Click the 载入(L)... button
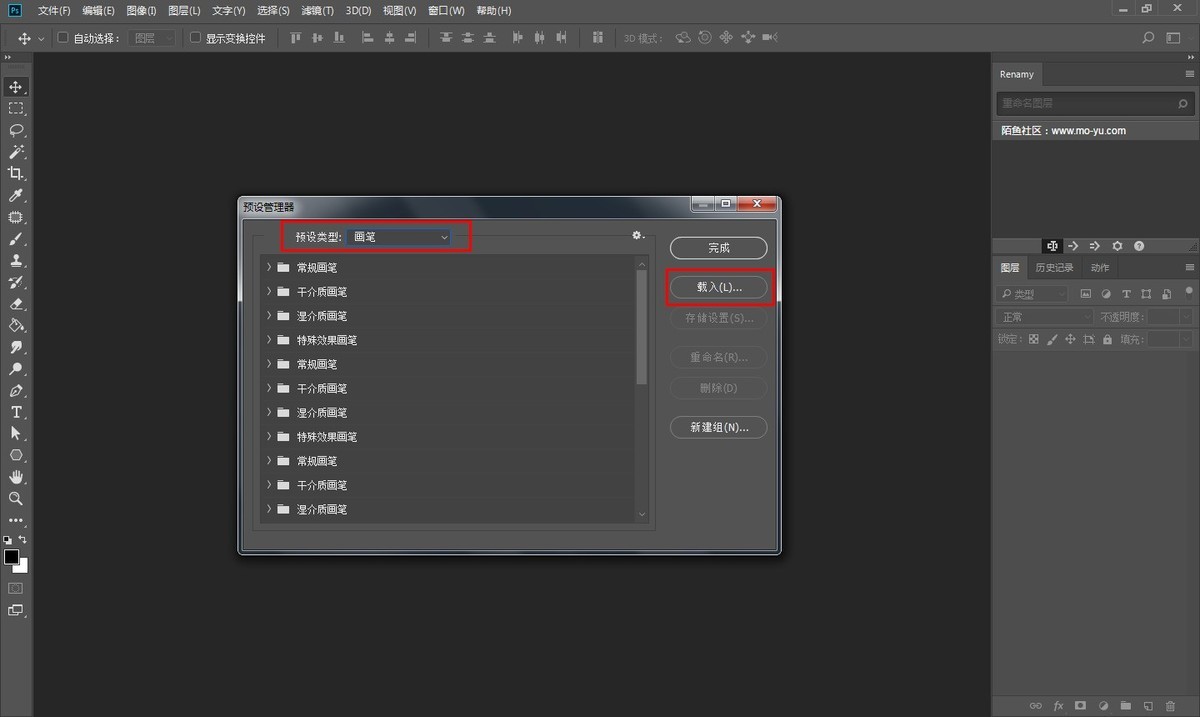 (x=719, y=287)
